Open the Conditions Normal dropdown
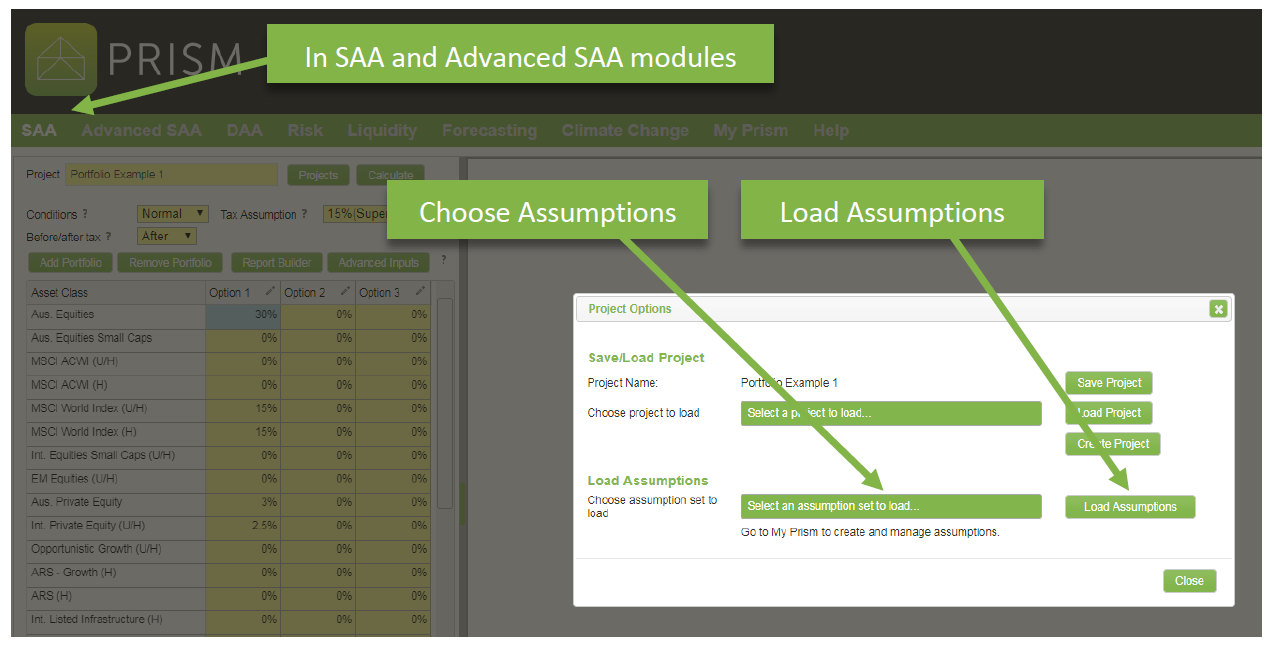Viewport: 1272px width, 646px height. tap(172, 214)
